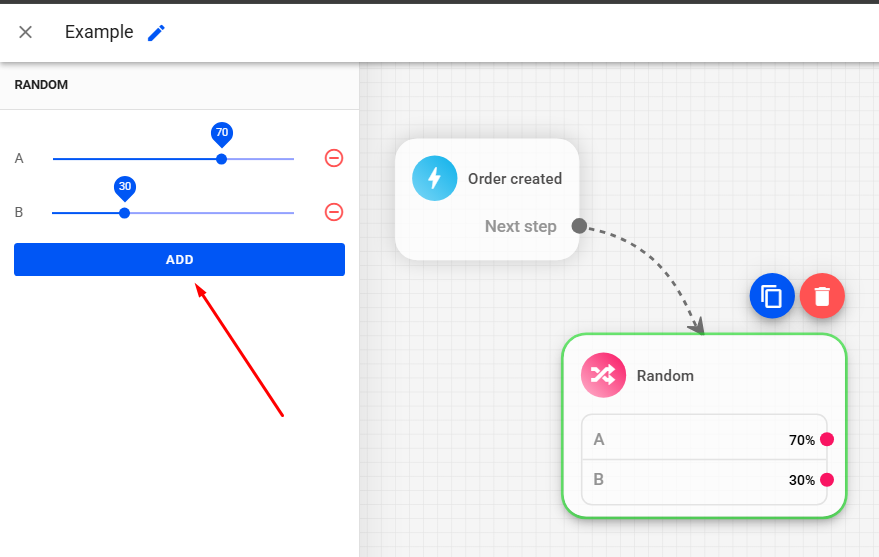Click the RANDOM panel header
This screenshot has width=879, height=557.
tap(41, 85)
